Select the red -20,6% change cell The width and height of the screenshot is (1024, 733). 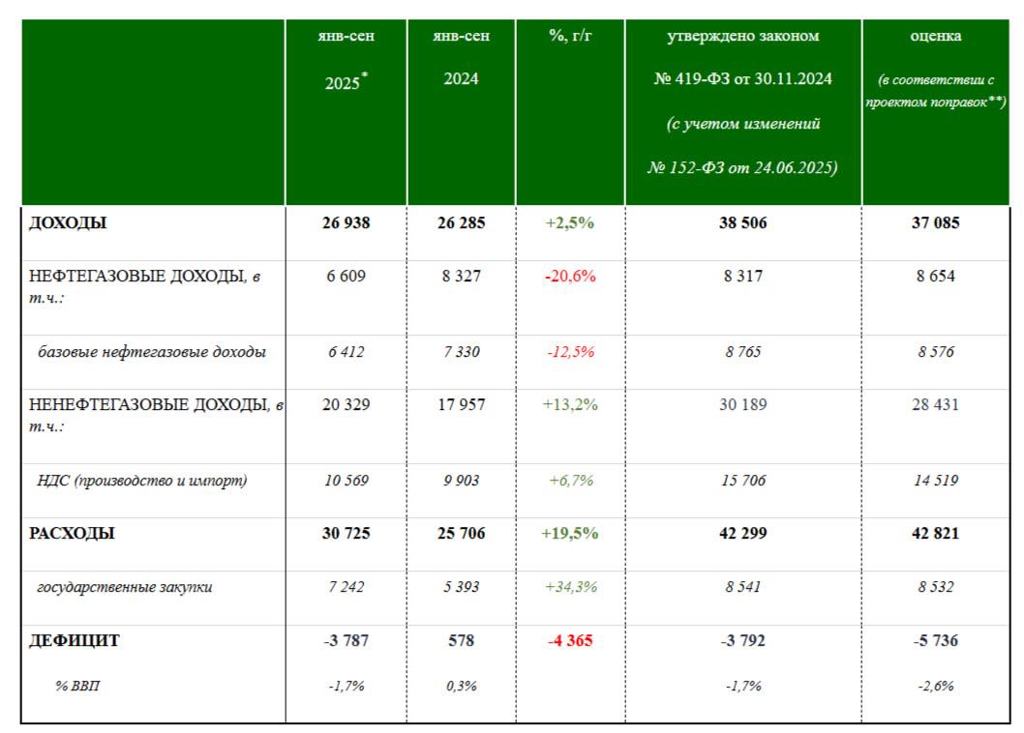coord(570,276)
